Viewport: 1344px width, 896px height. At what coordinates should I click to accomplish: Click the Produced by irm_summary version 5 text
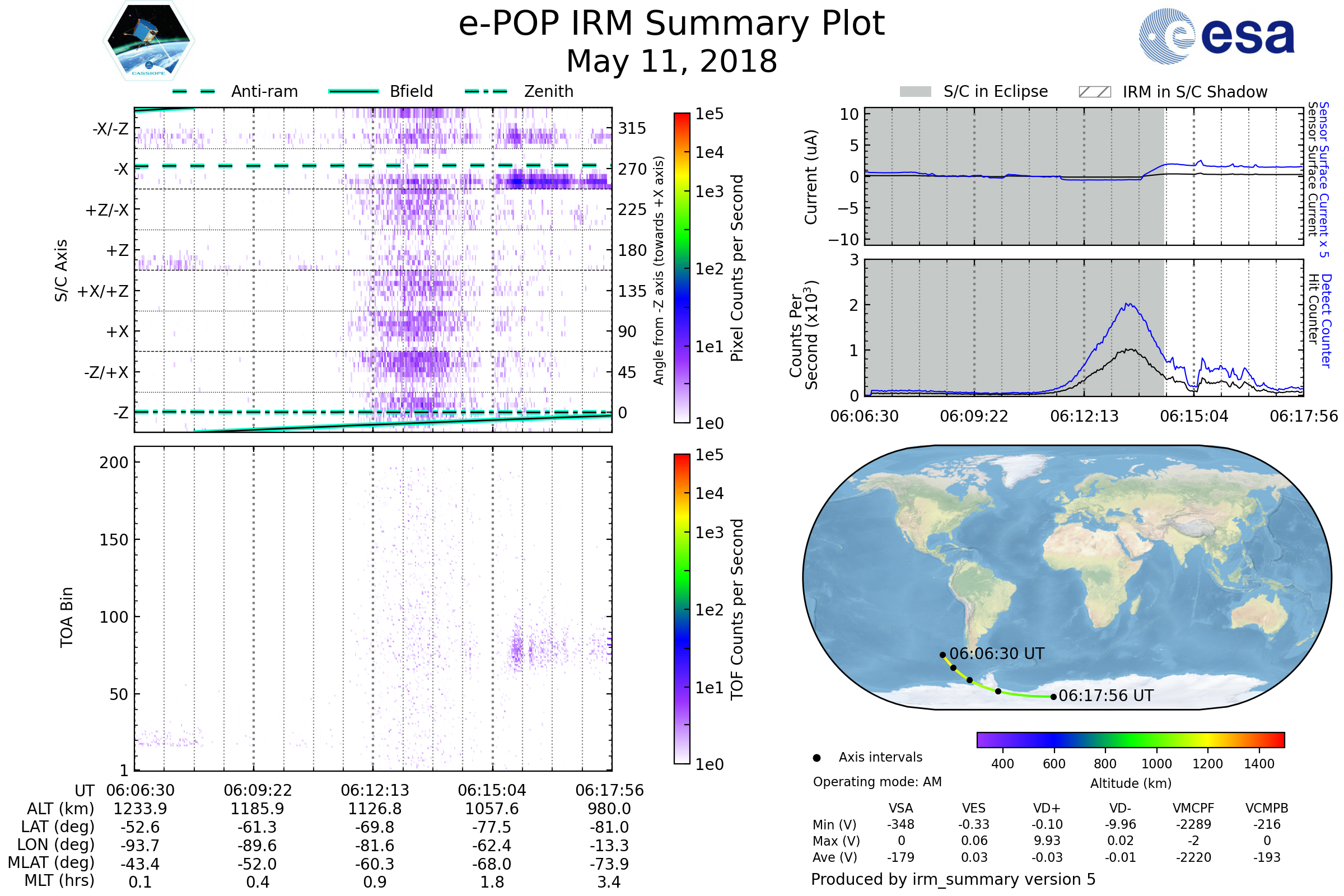pos(953,879)
